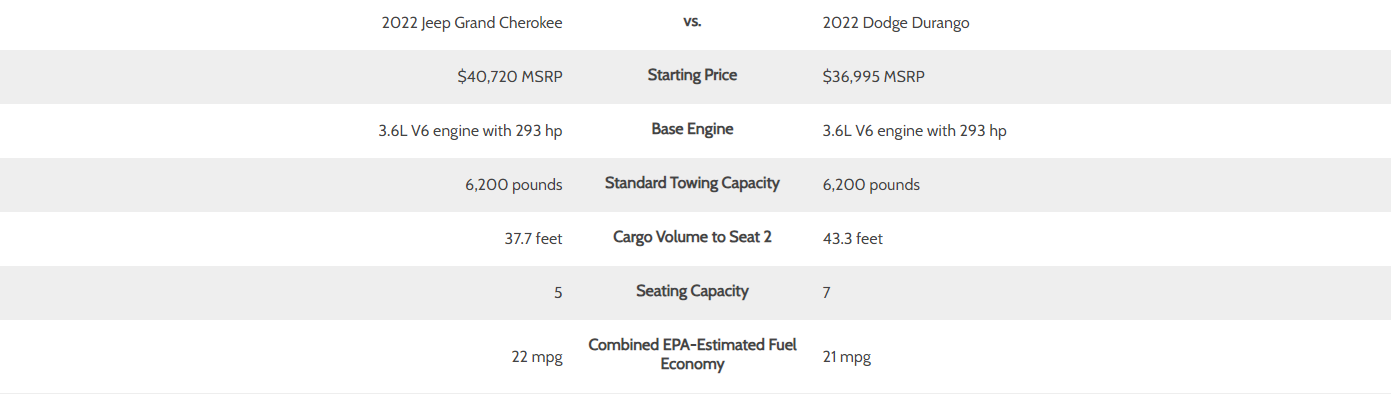
Task: Click the 2022 Dodge Durango heading
Action: click(896, 23)
